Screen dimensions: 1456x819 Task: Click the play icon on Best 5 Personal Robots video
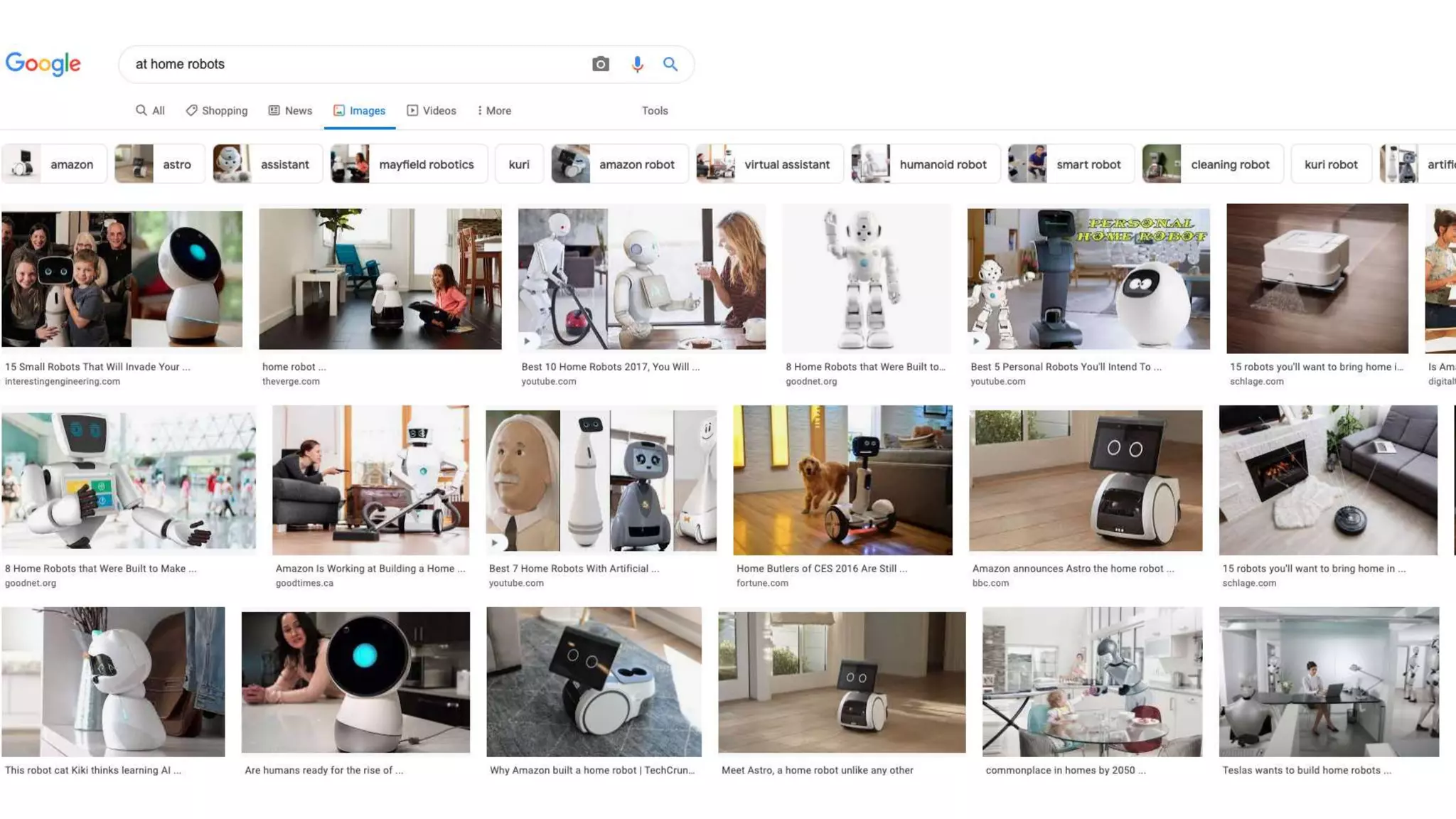[976, 341]
